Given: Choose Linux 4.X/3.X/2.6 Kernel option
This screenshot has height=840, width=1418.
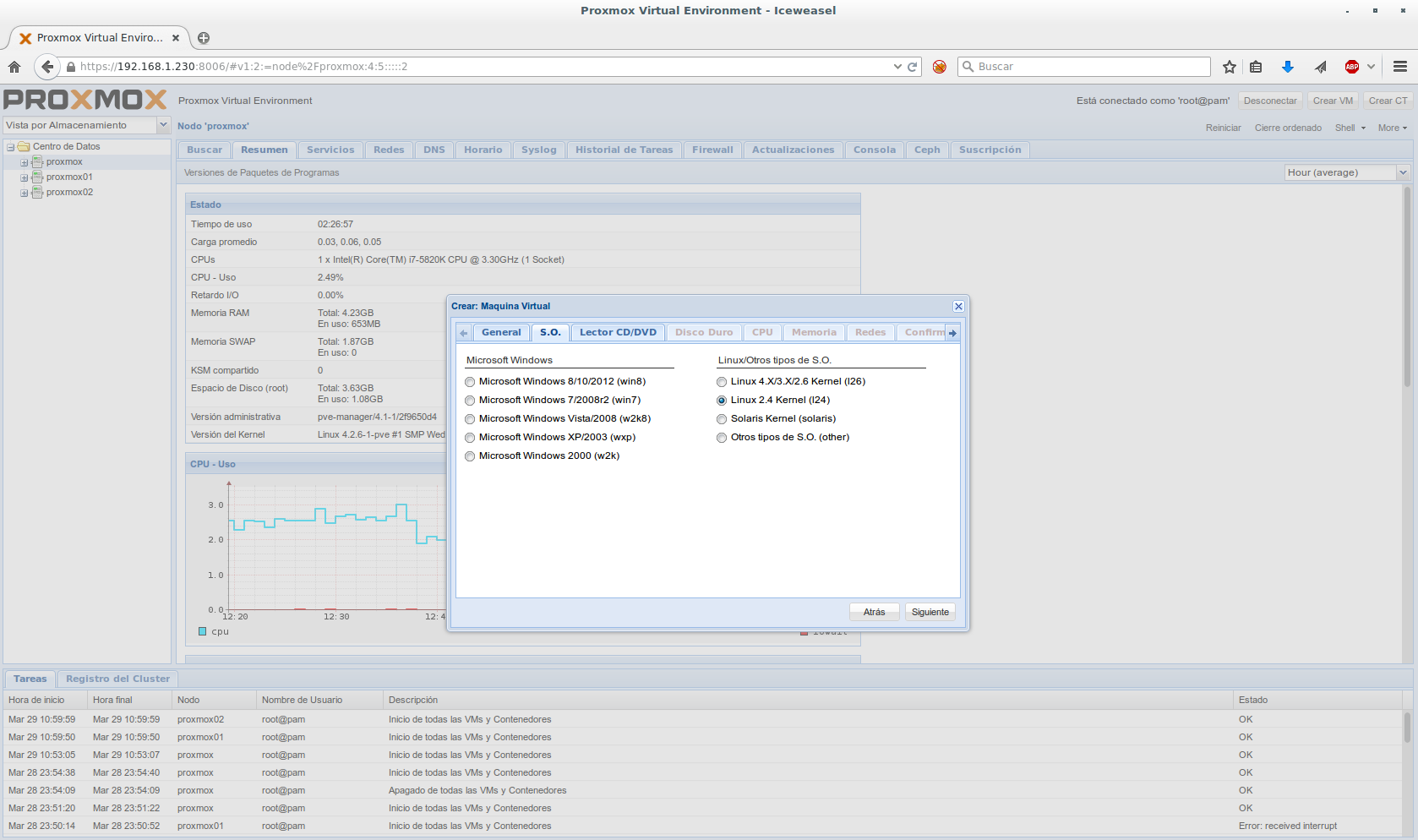Looking at the screenshot, I should pyautogui.click(x=722, y=382).
